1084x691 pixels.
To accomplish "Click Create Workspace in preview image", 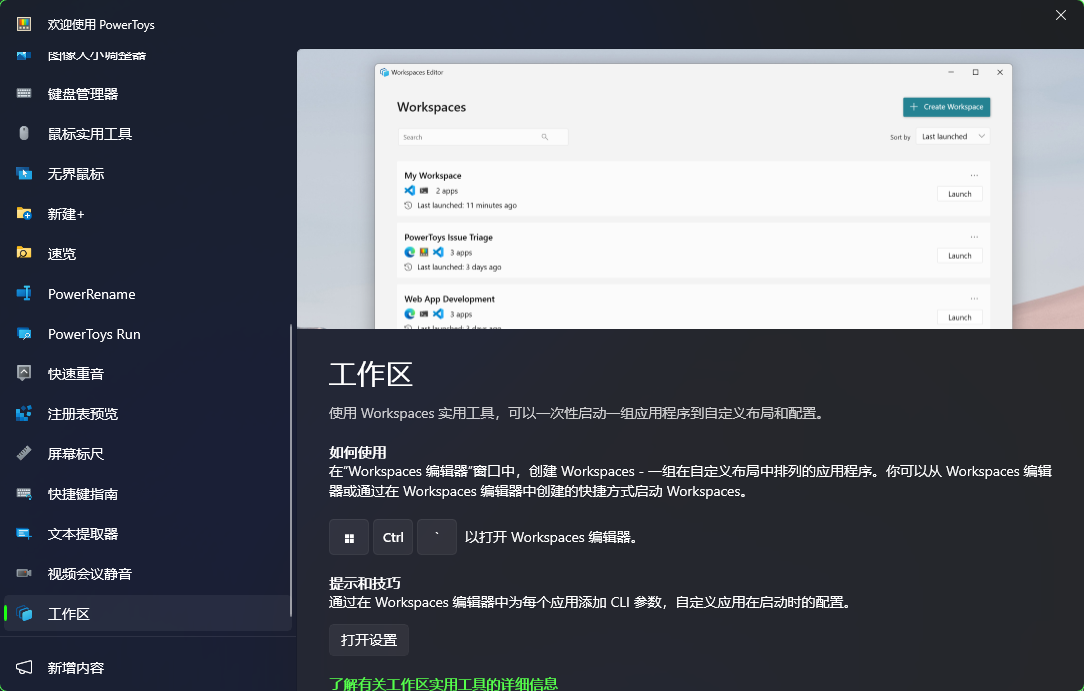I will coord(946,106).
